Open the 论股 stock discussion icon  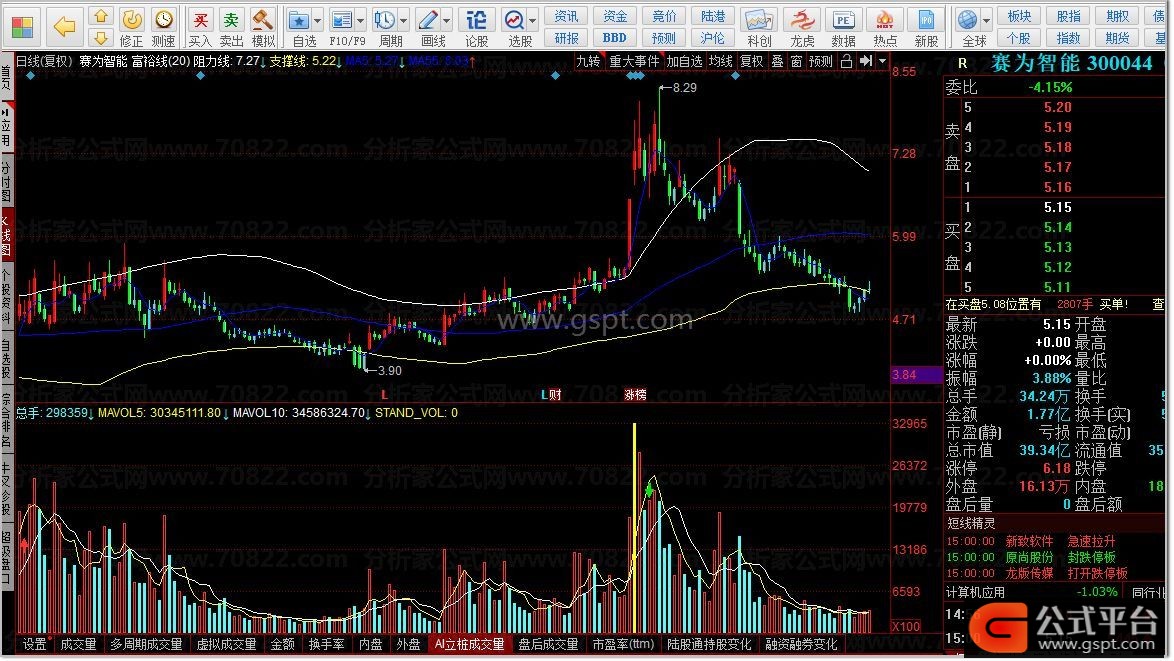(x=476, y=28)
